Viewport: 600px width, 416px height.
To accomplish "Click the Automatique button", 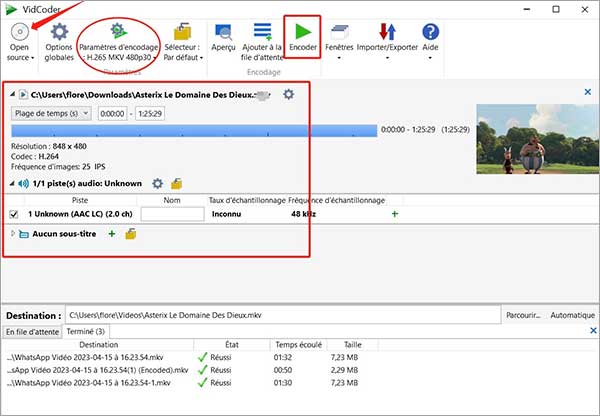I will tap(572, 315).
